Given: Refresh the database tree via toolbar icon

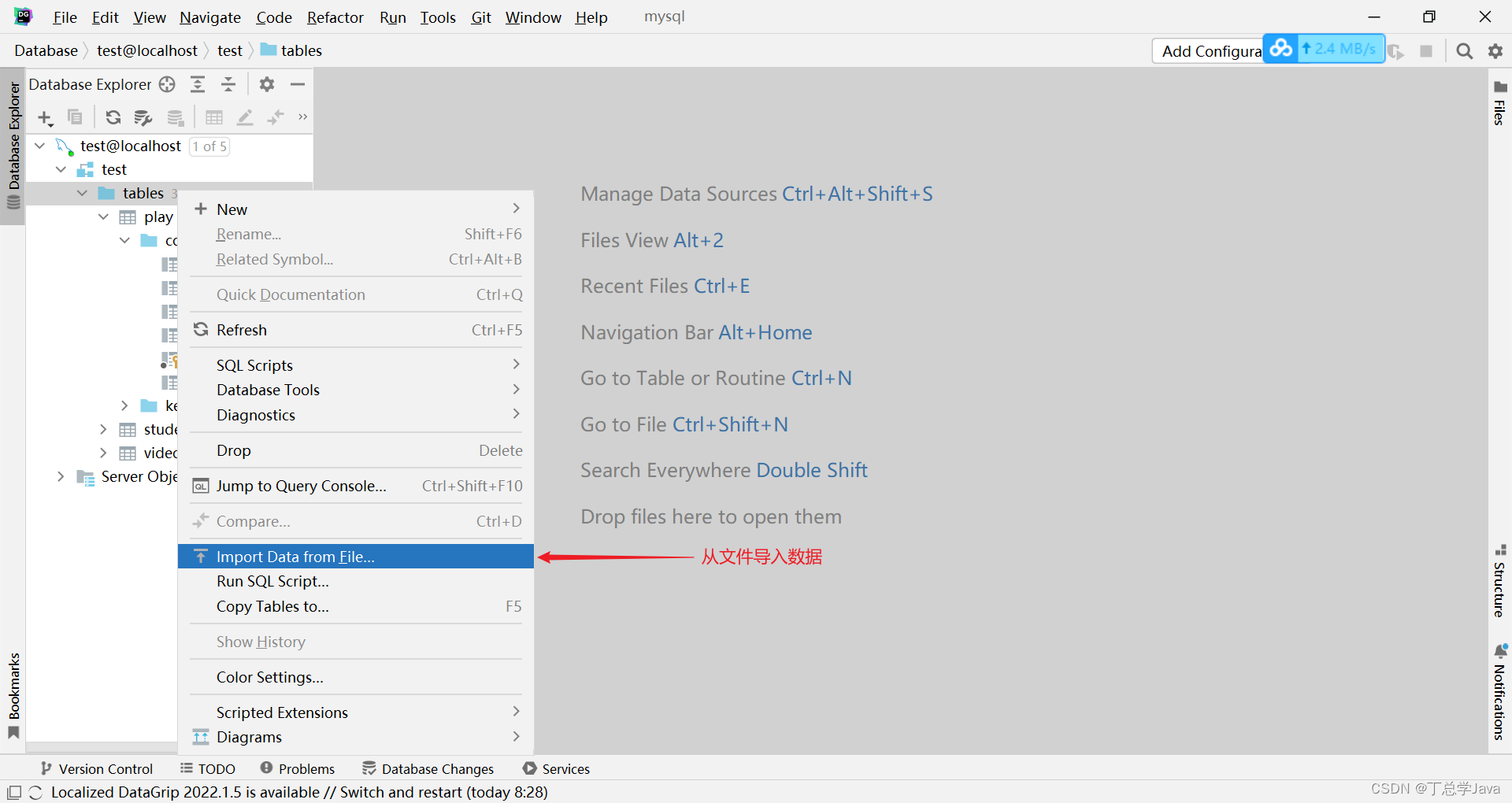Looking at the screenshot, I should pos(113,117).
